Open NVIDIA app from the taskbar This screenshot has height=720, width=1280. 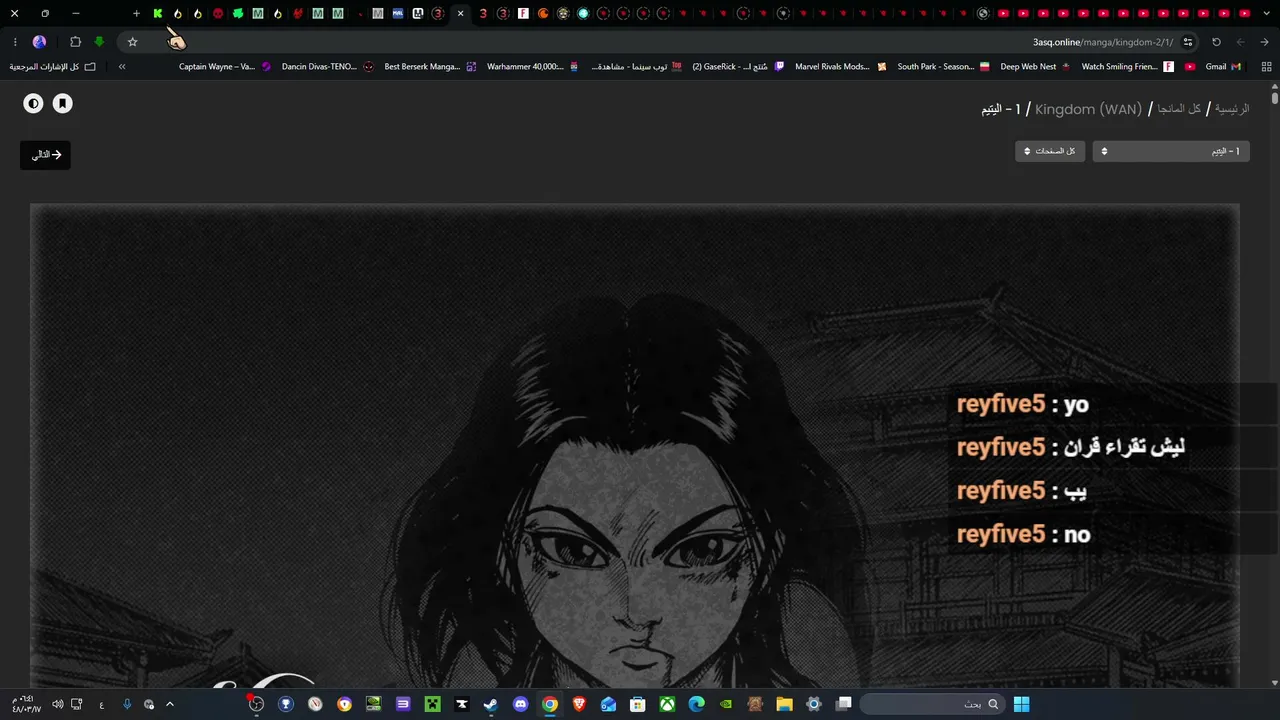tap(726, 704)
